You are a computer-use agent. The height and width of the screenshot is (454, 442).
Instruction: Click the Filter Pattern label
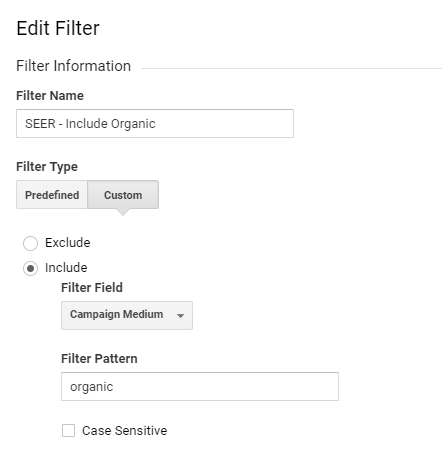pyautogui.click(x=99, y=359)
